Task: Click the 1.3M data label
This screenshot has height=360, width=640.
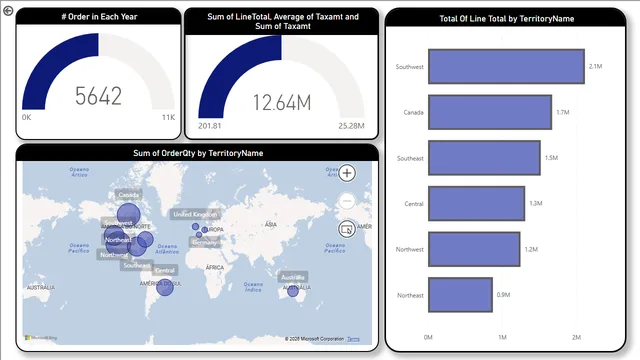Action: click(536, 203)
